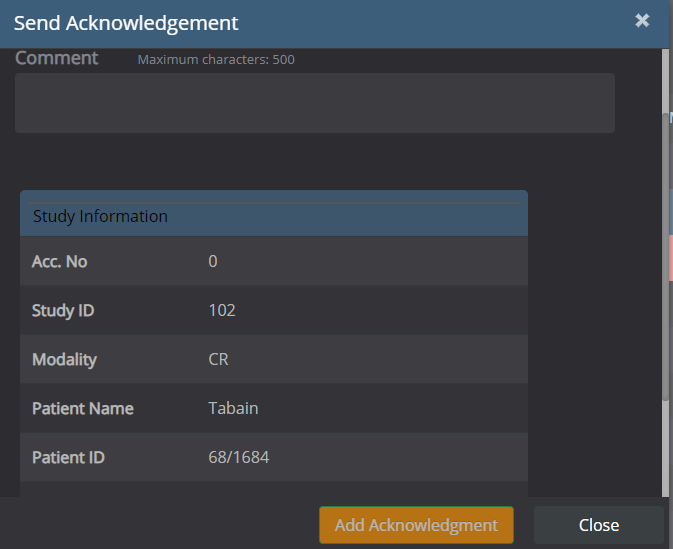This screenshot has width=673, height=549.
Task: Click the Modality value CR
Action: pyautogui.click(x=218, y=359)
